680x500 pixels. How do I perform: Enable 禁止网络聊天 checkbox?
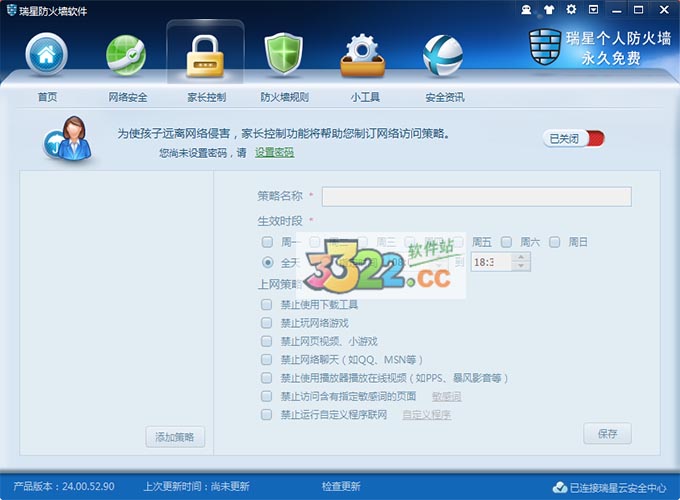point(266,359)
